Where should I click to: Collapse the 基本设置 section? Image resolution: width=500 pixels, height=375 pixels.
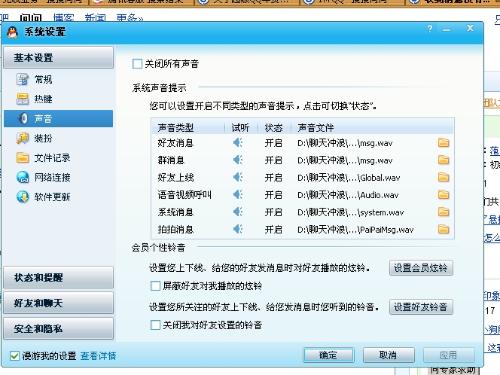58,58
